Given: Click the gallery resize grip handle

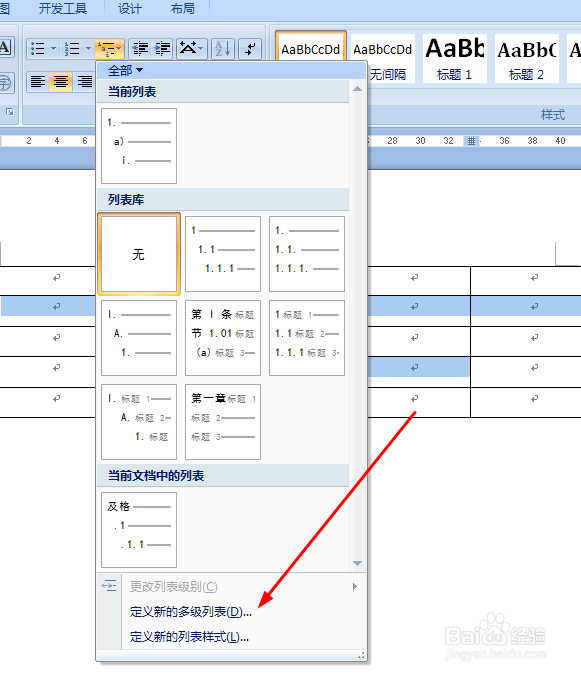Looking at the screenshot, I should (361, 656).
